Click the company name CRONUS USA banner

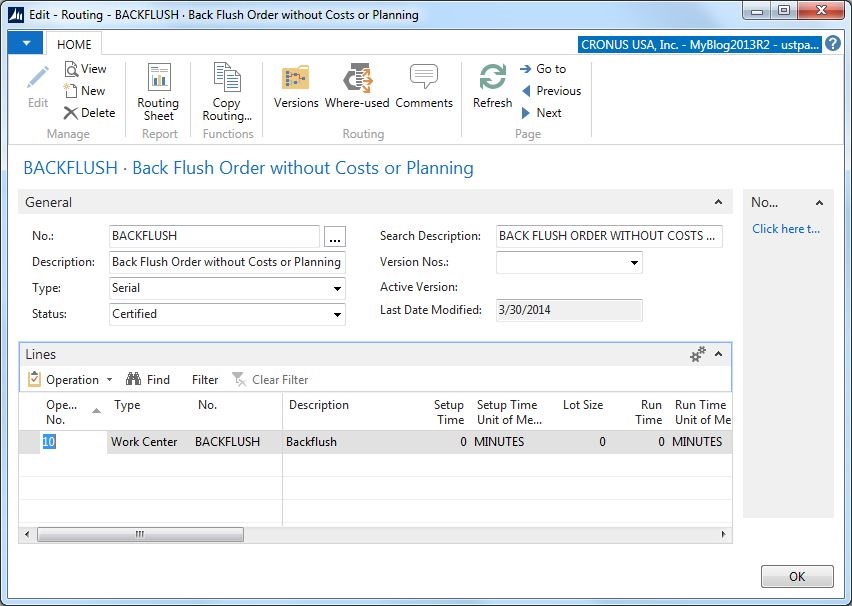tap(700, 45)
